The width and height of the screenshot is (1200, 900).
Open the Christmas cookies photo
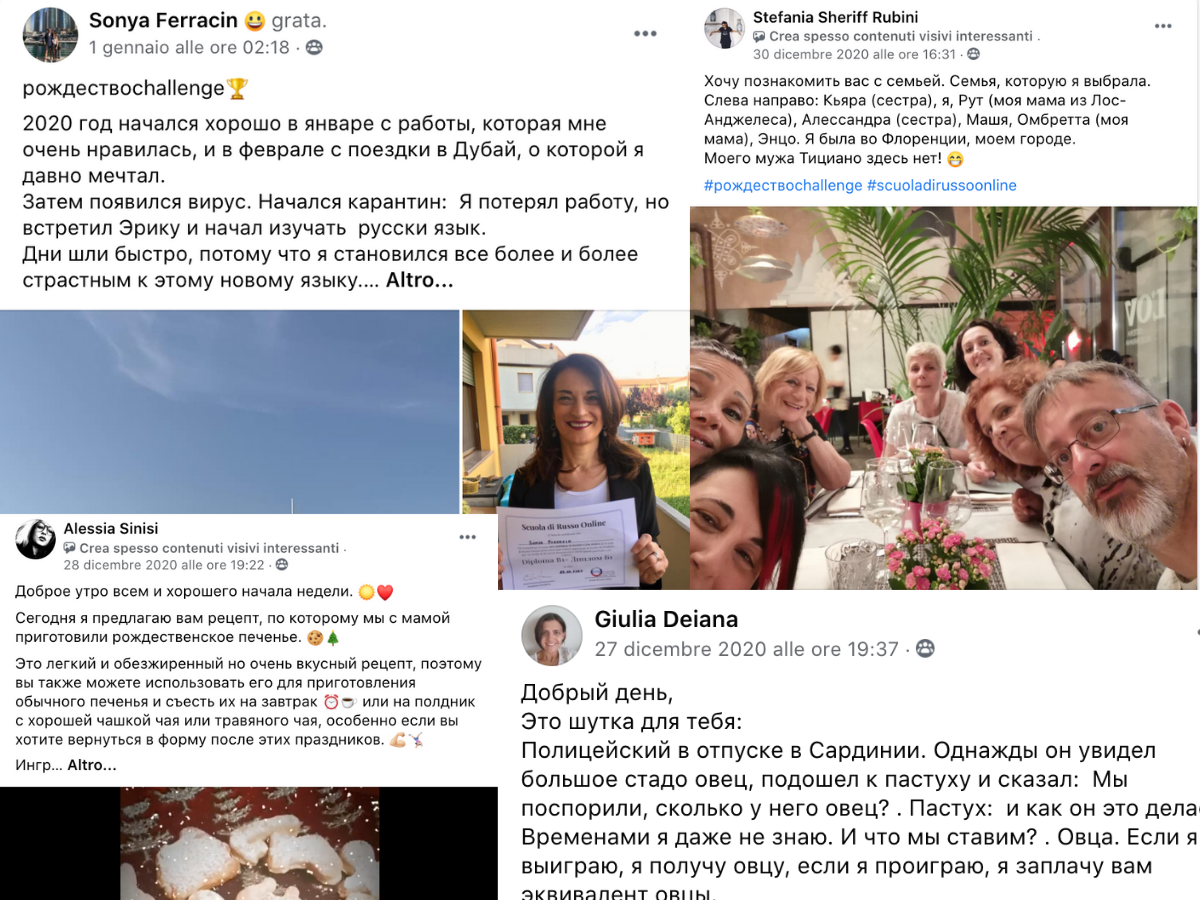pos(248,843)
